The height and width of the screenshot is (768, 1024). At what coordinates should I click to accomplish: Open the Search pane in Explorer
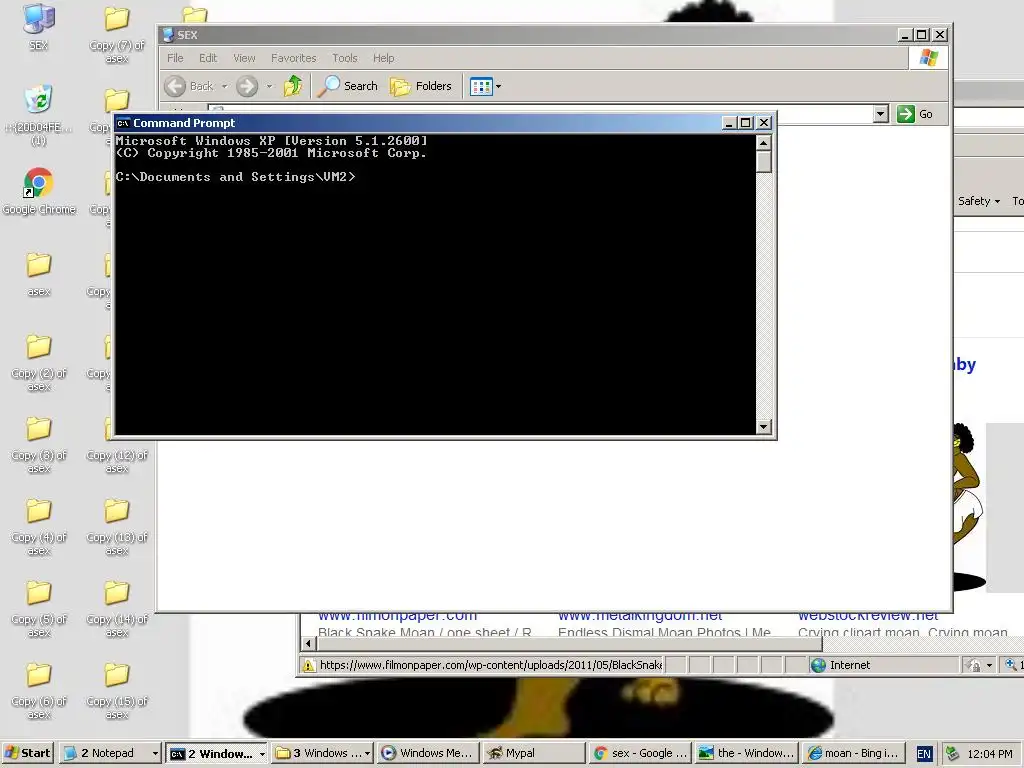coord(347,86)
